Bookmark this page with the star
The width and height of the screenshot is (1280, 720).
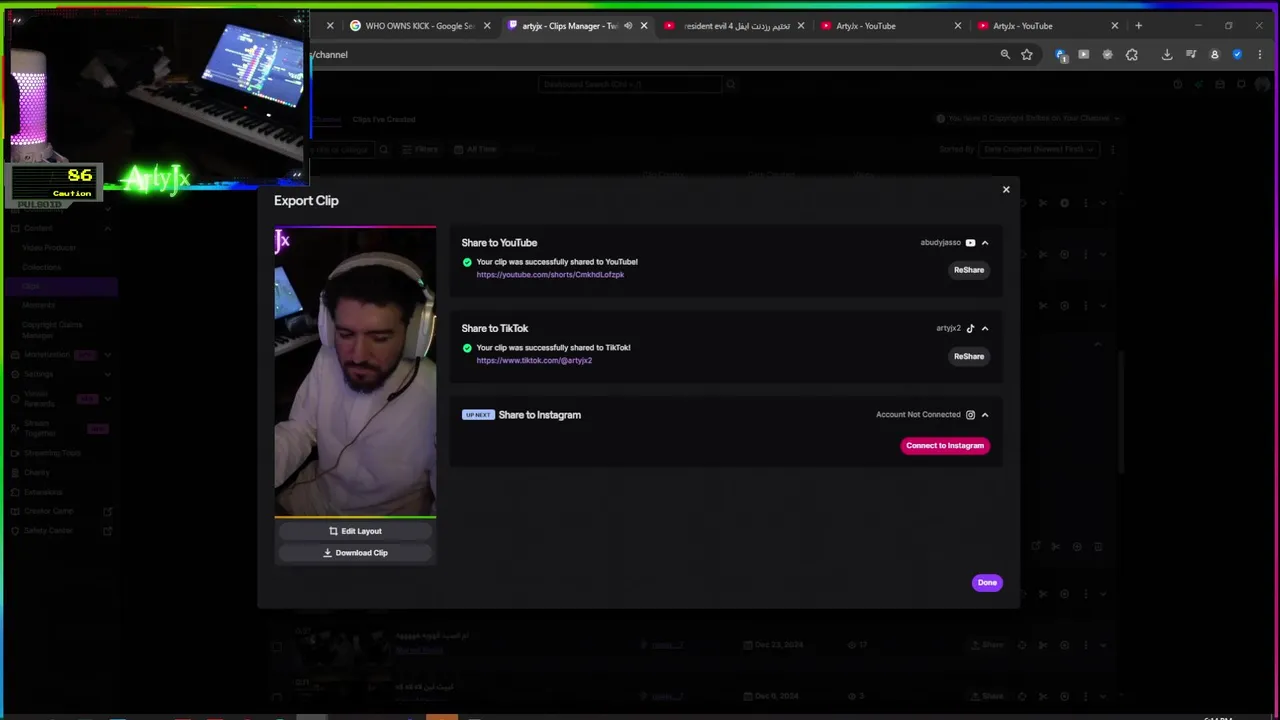[x=1027, y=55]
